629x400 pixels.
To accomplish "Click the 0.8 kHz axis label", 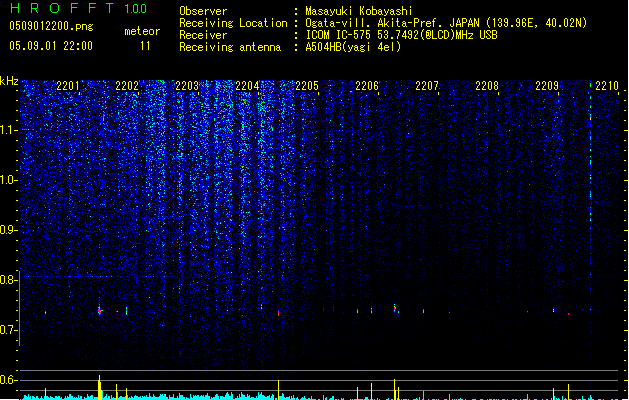I will [x=8, y=280].
